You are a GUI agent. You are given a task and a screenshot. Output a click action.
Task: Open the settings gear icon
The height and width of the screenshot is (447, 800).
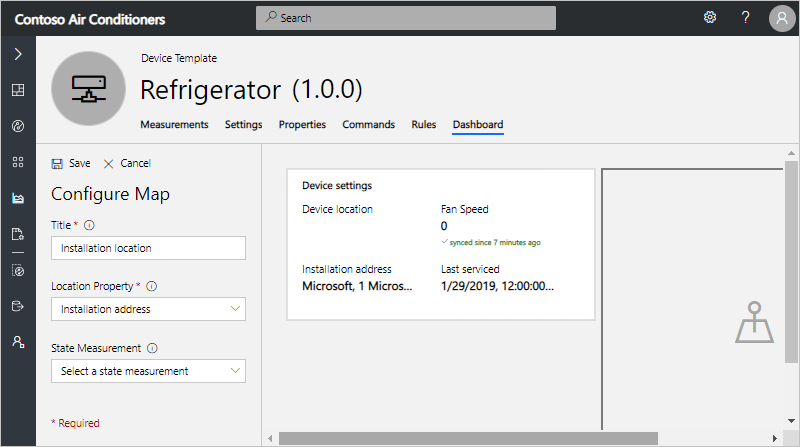(x=710, y=17)
